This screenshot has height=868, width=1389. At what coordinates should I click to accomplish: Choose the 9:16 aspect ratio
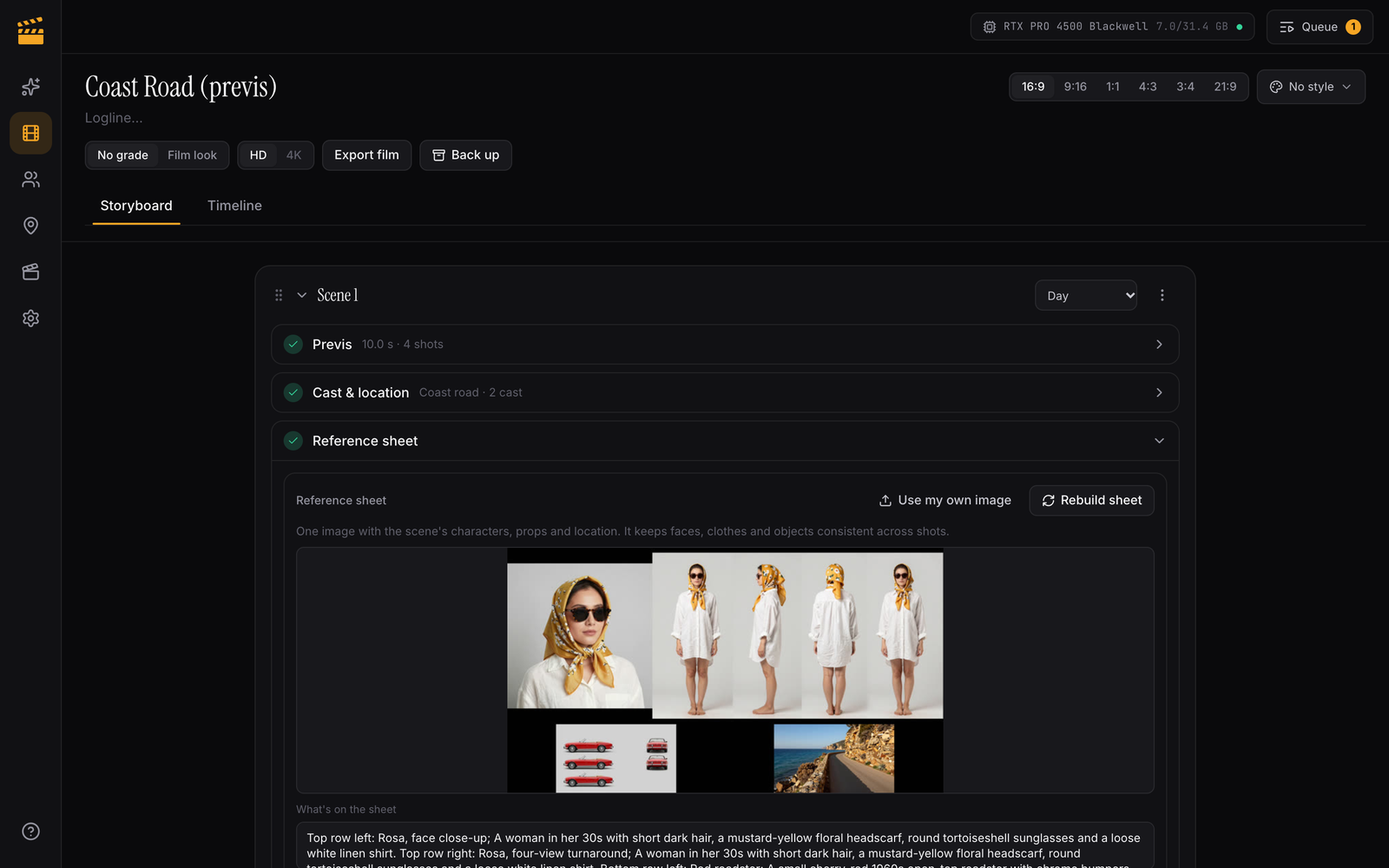tap(1075, 87)
